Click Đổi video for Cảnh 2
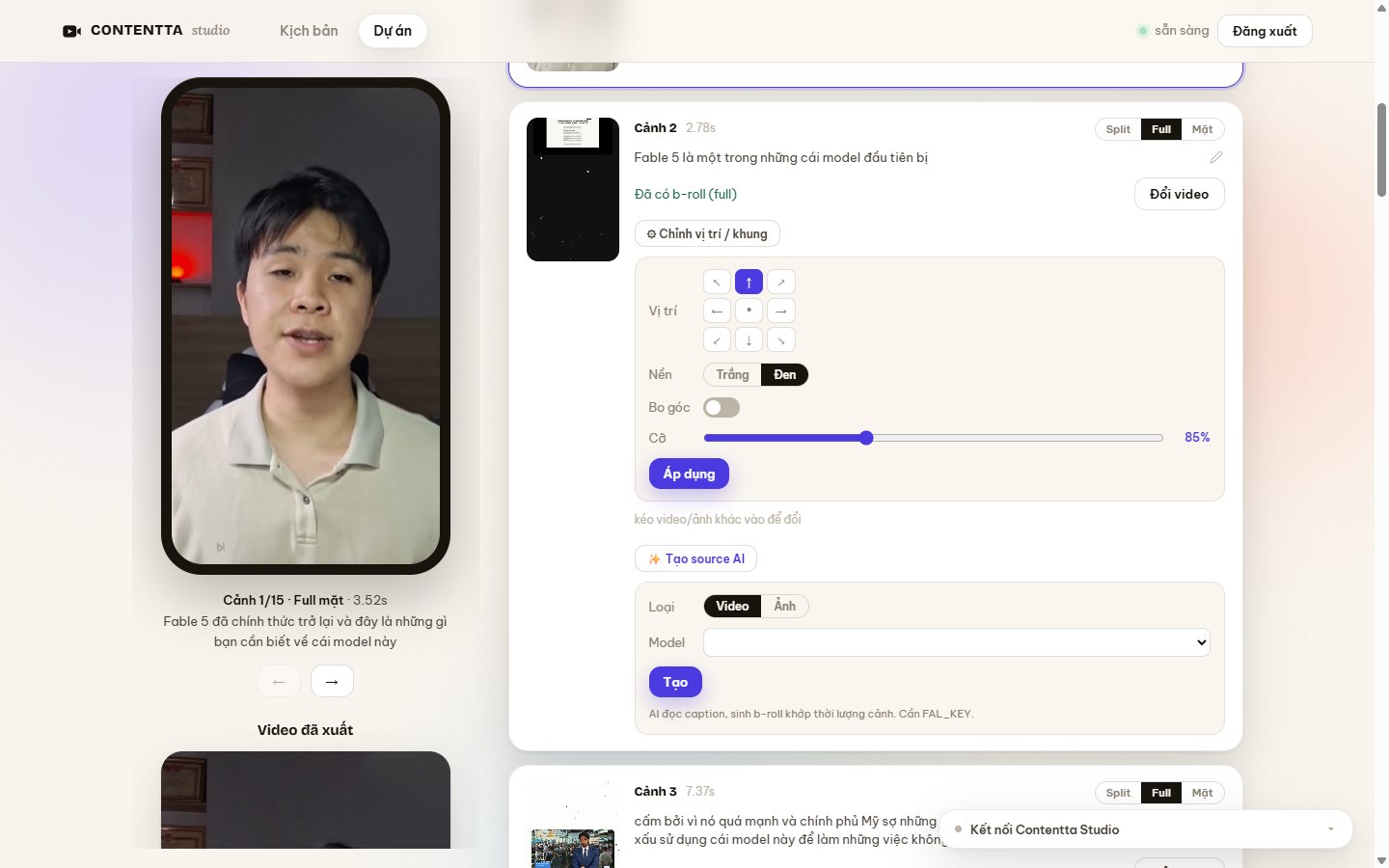 pyautogui.click(x=1179, y=194)
